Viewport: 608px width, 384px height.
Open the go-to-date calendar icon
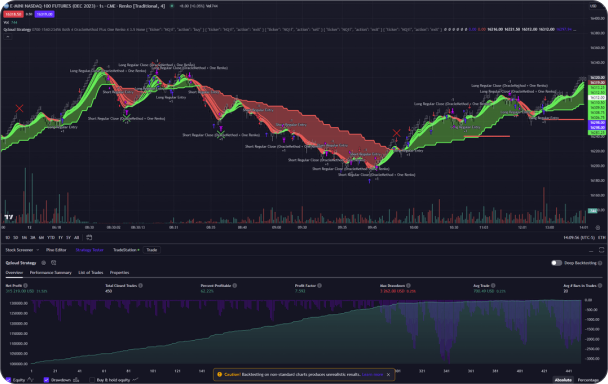tap(89, 237)
